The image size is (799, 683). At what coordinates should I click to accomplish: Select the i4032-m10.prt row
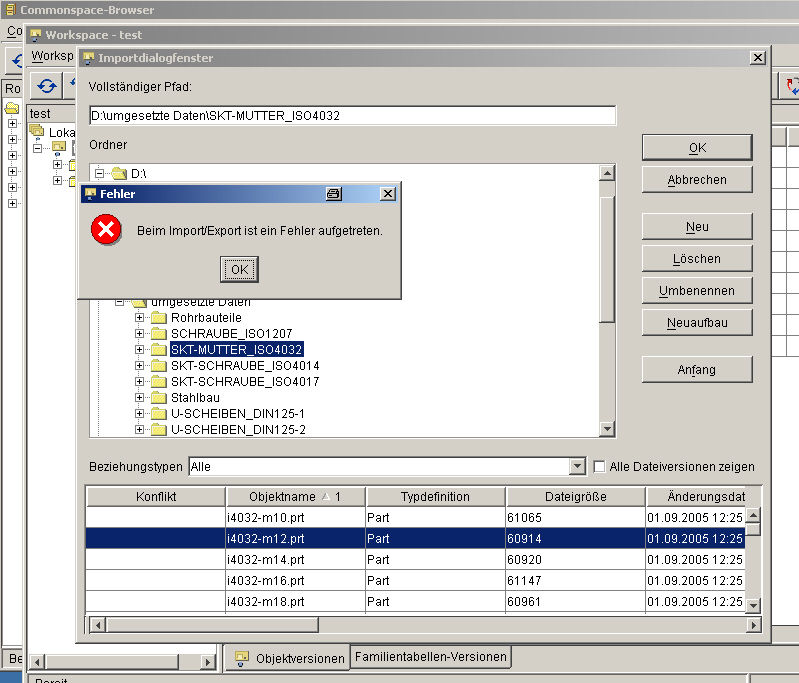(x=415, y=517)
